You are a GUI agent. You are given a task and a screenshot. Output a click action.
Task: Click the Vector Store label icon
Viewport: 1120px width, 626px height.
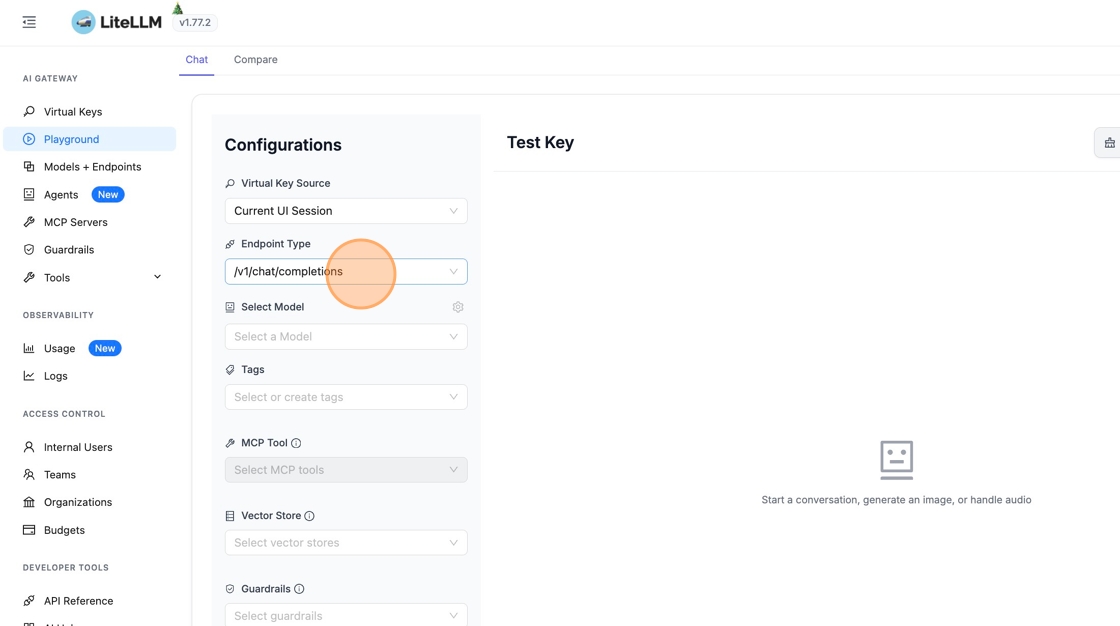point(230,516)
